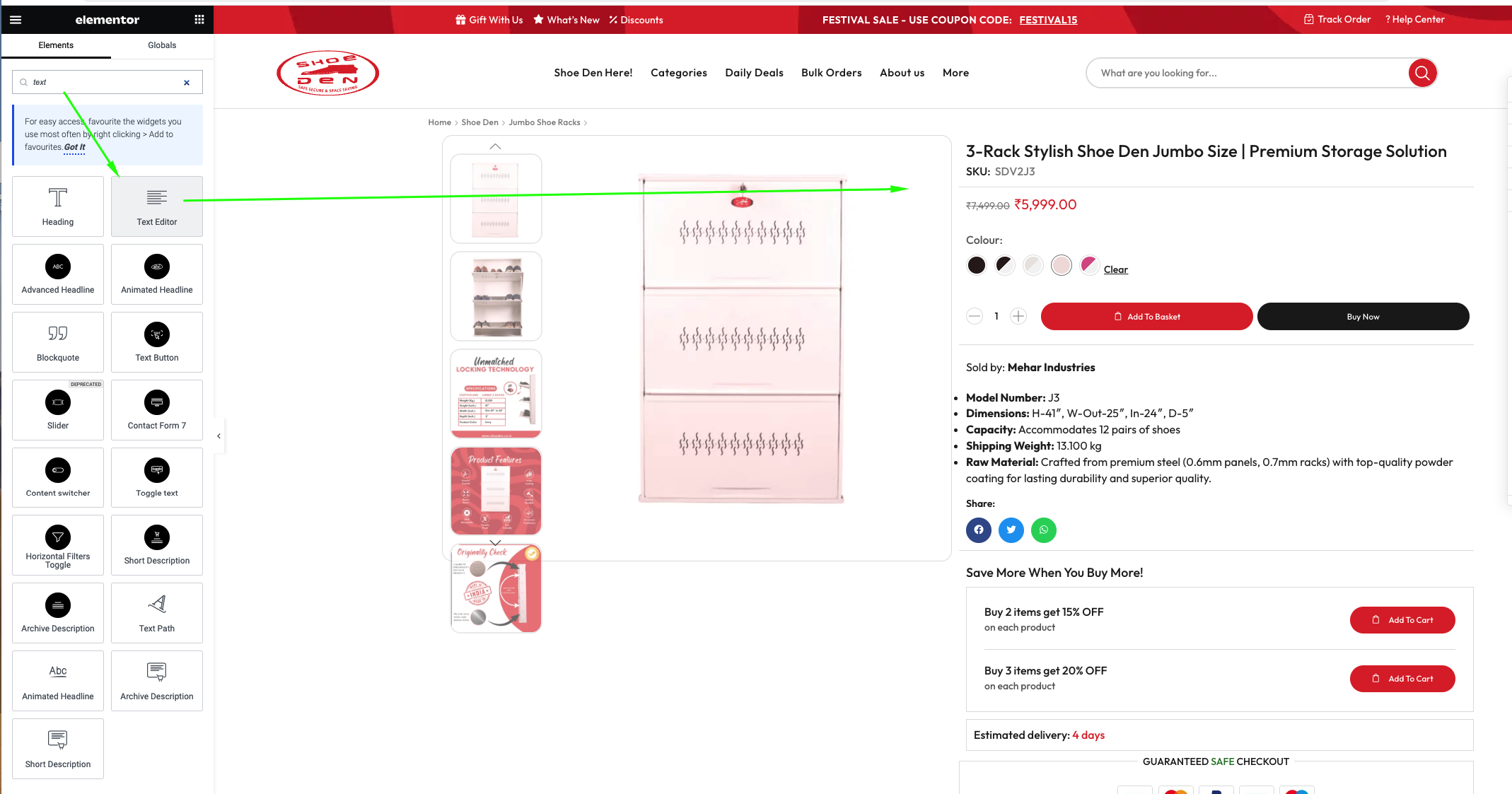Open the product features thumbnail image

(x=496, y=490)
